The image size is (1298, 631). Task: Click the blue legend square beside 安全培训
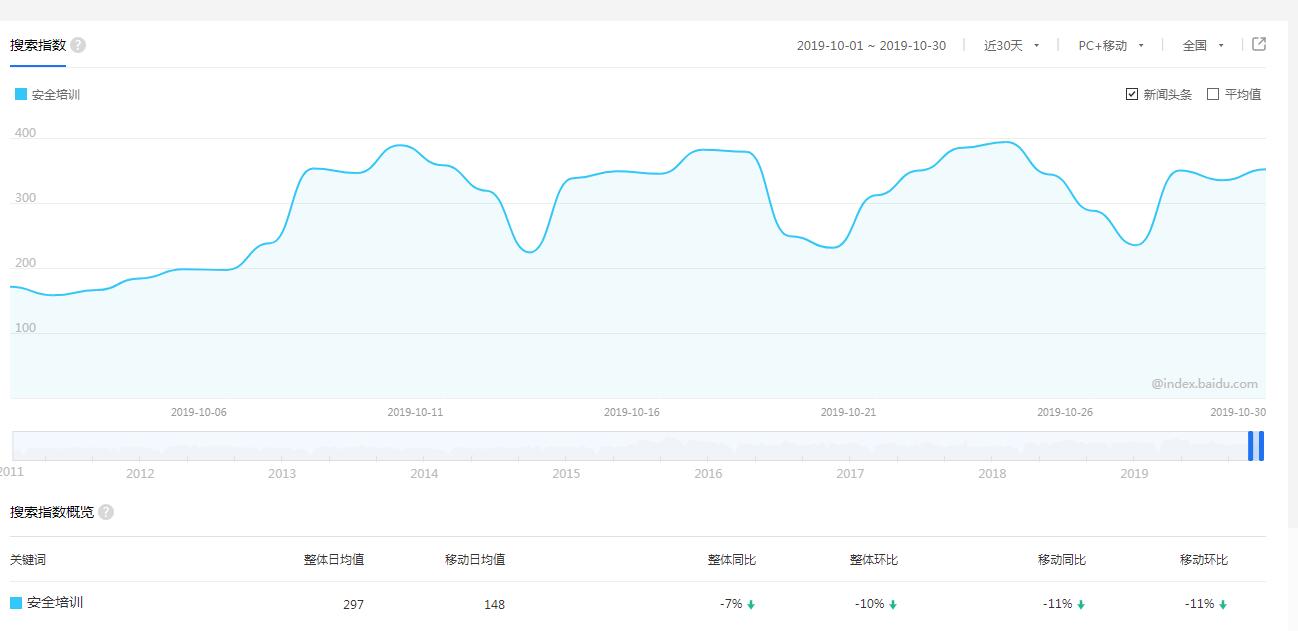(x=19, y=93)
